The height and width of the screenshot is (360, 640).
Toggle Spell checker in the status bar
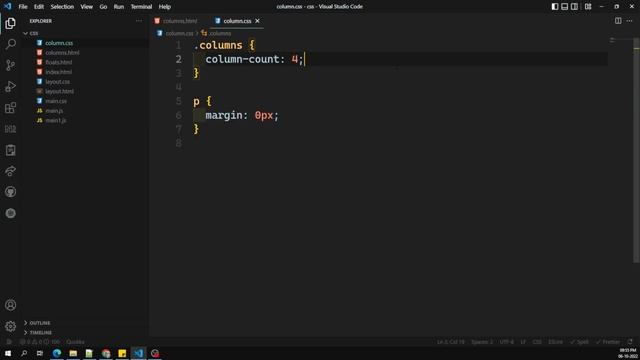tap(579, 342)
